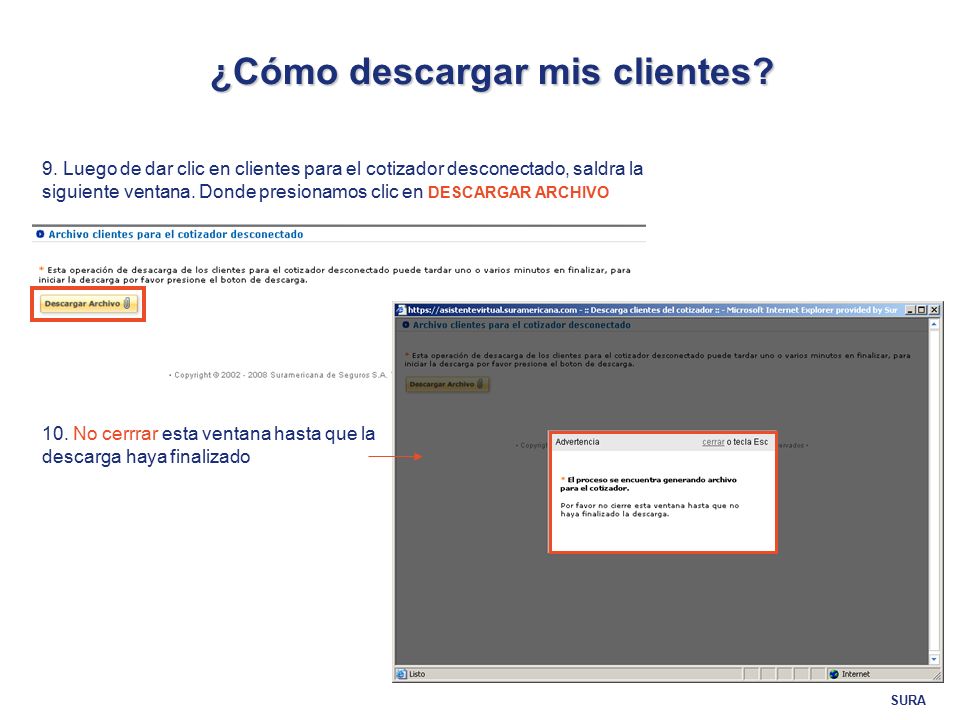Click the scroll down arrow in the browser window

(x=934, y=659)
